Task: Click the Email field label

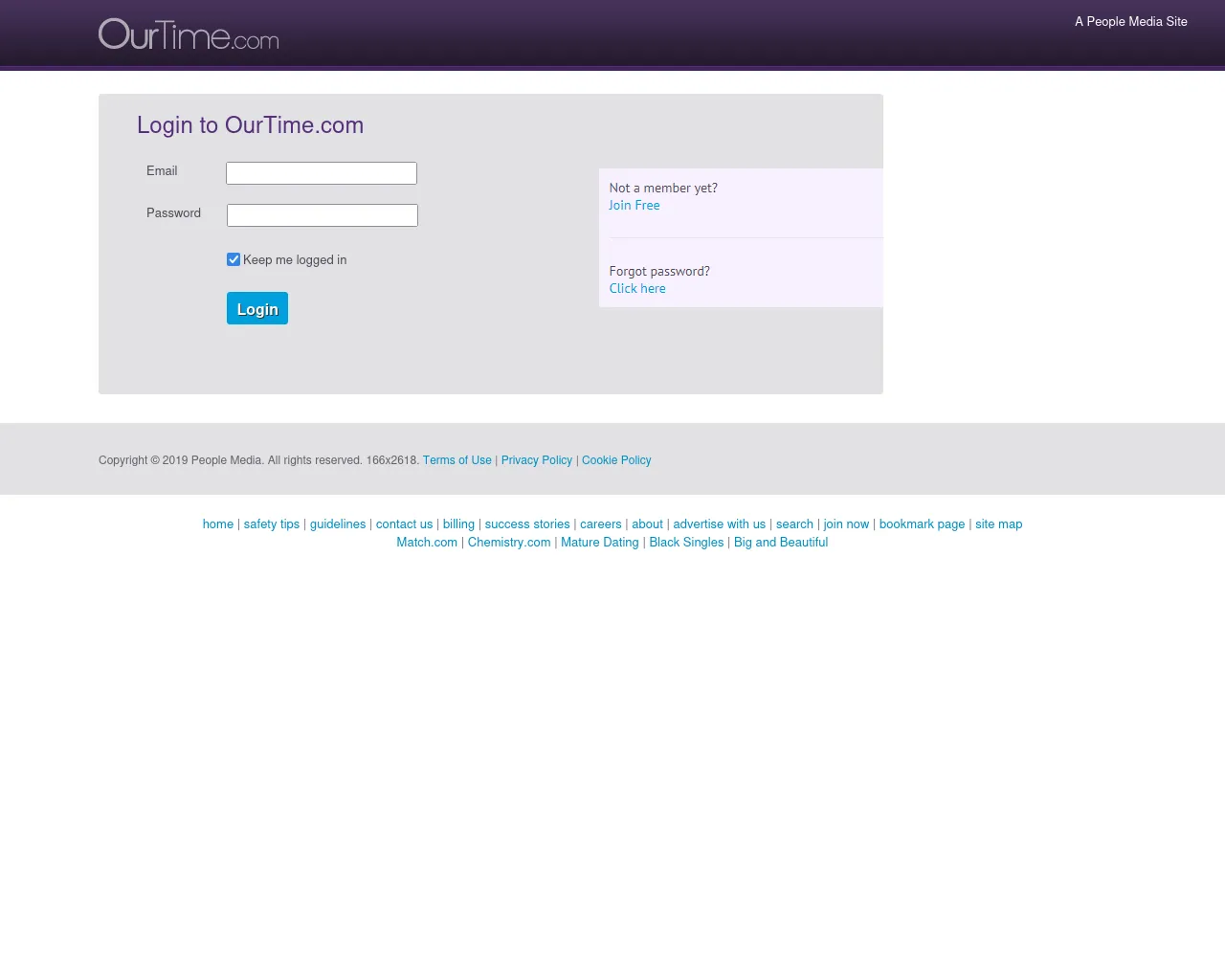Action: click(162, 171)
